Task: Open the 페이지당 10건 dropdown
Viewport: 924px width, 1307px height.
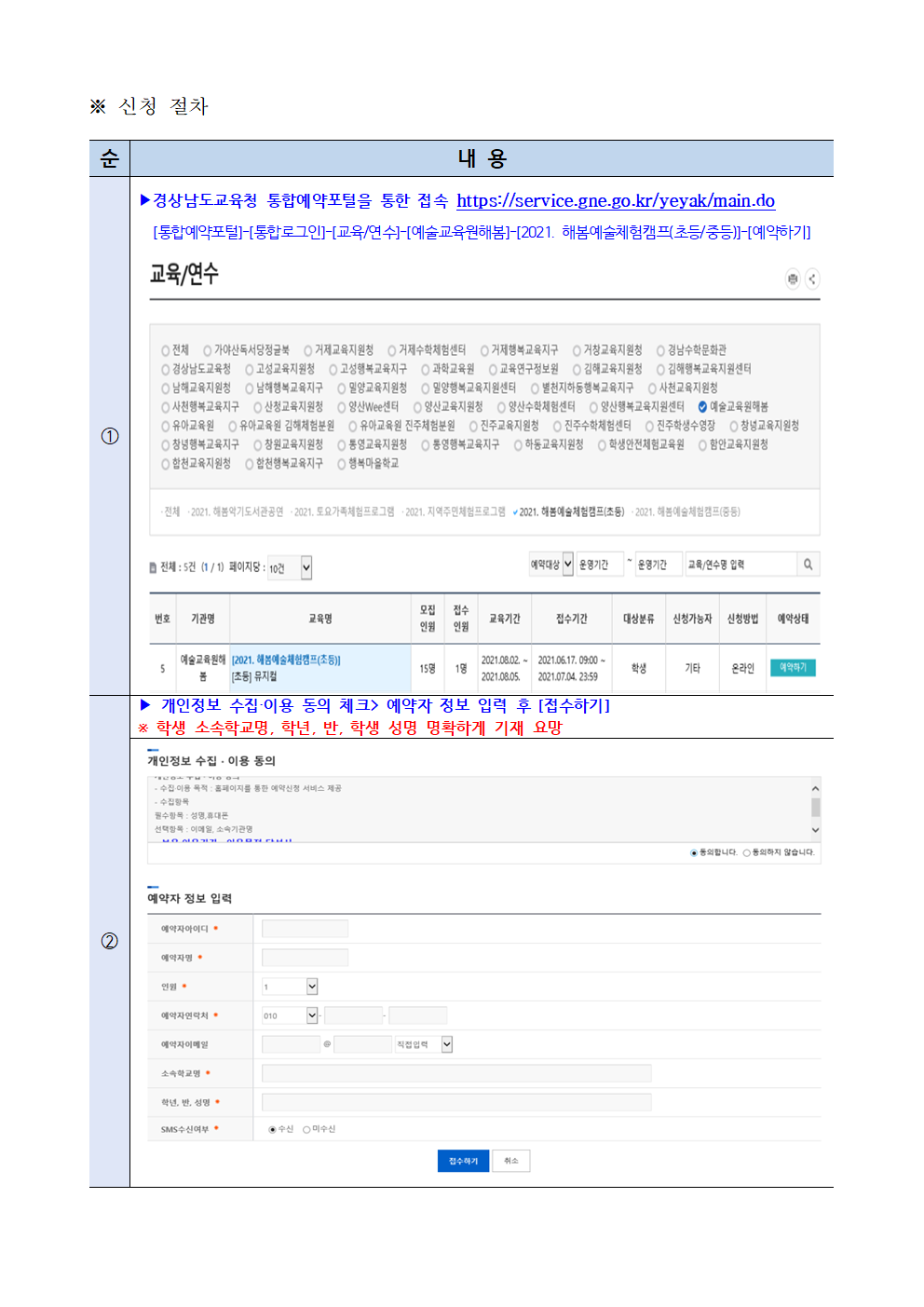Action: 290,567
